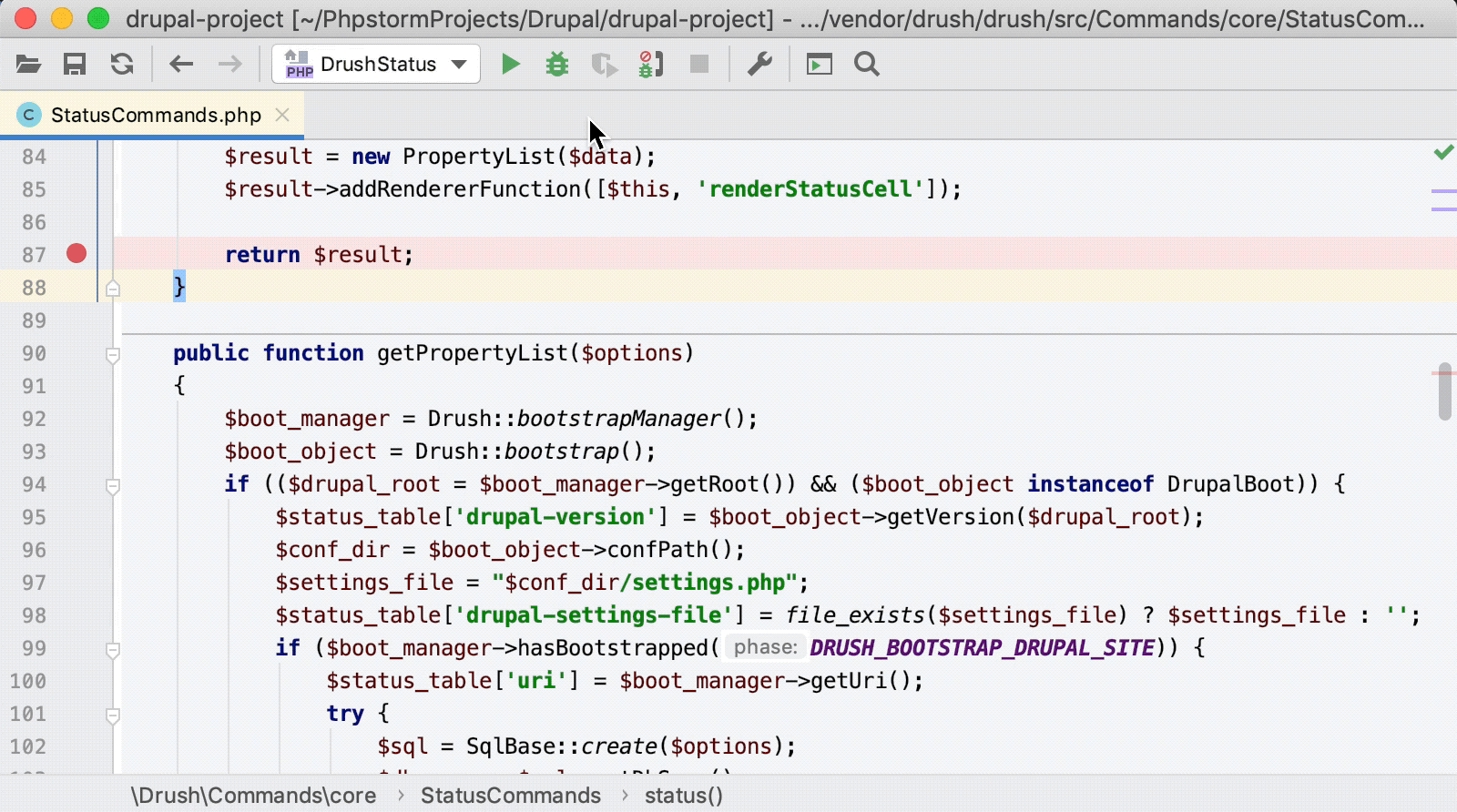1457x812 pixels.
Task: Collapse the getPropertyList function at line 90
Action: point(113,354)
